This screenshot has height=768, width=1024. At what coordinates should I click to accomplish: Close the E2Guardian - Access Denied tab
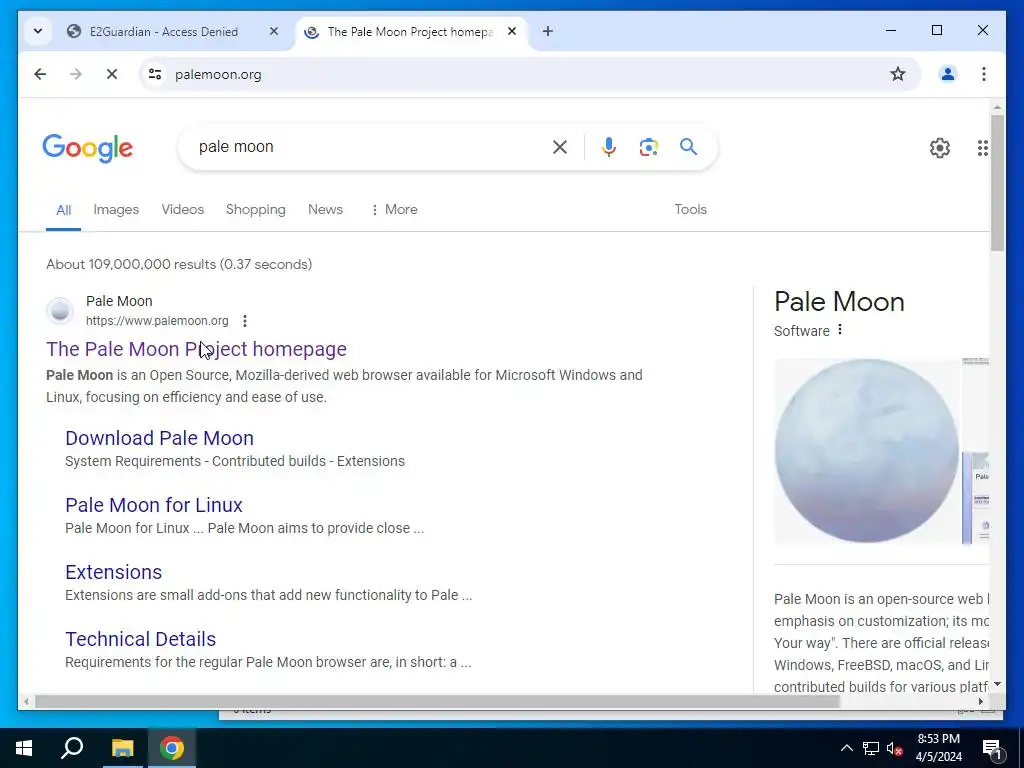[274, 31]
